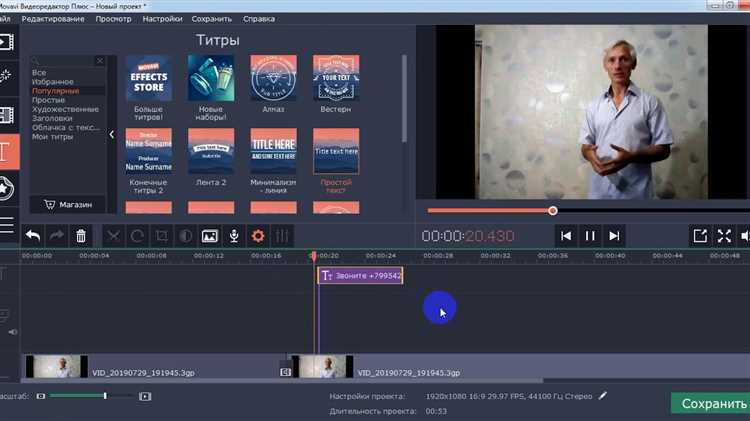Click zoom out timeline icon
The height and width of the screenshot is (421, 750).
pos(41,396)
